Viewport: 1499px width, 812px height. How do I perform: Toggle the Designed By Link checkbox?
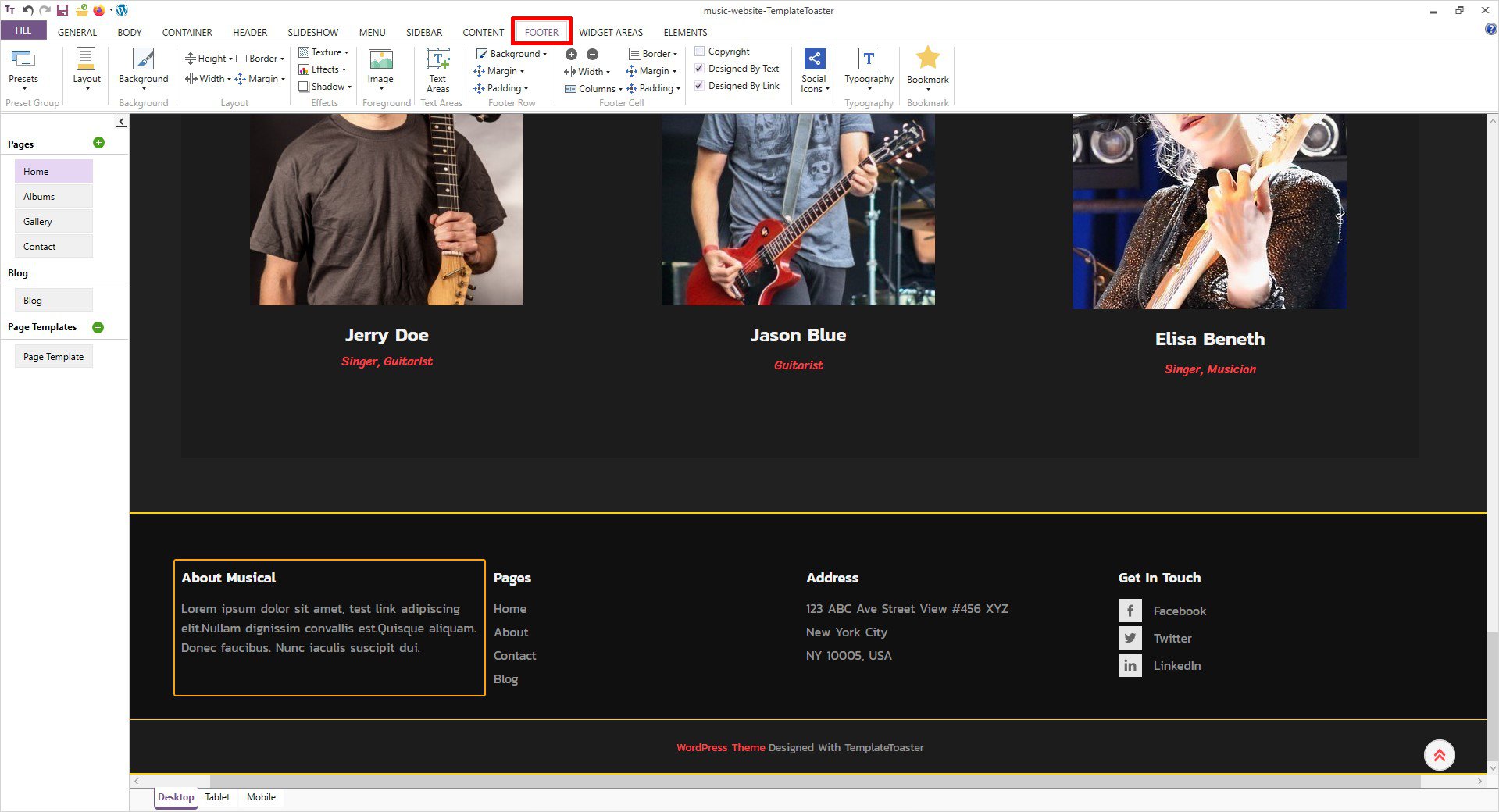pos(700,86)
